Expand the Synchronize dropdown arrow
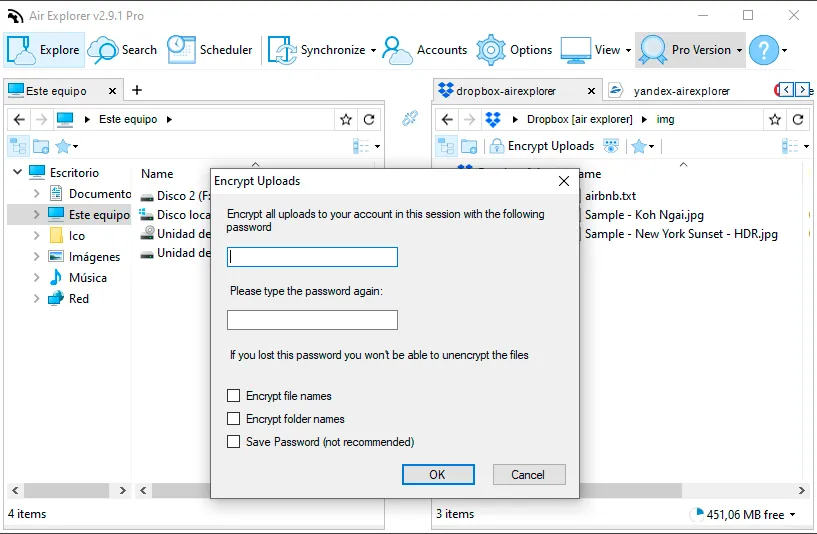The width and height of the screenshot is (817, 534). [x=373, y=51]
